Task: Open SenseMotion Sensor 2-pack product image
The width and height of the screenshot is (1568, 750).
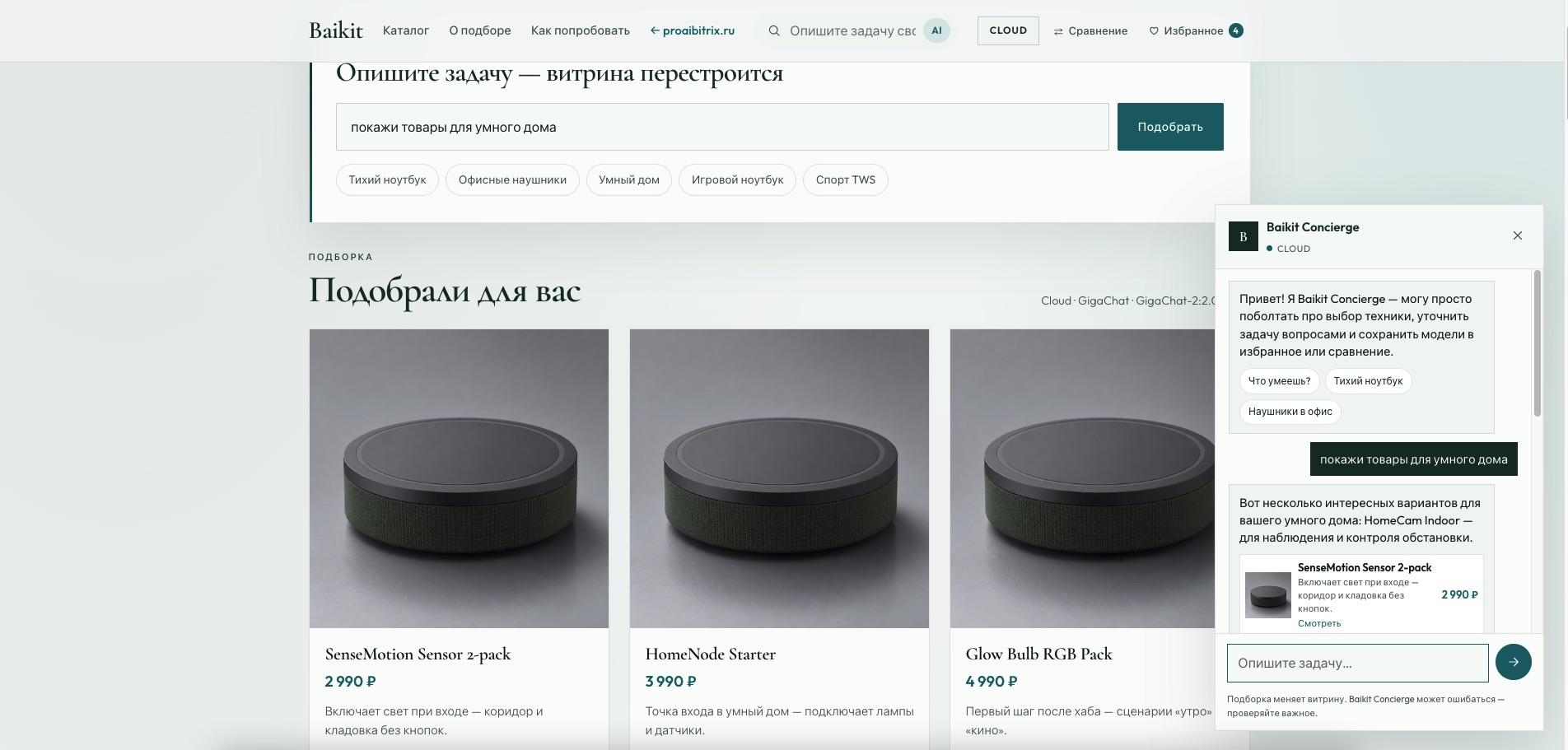Action: coord(459,478)
